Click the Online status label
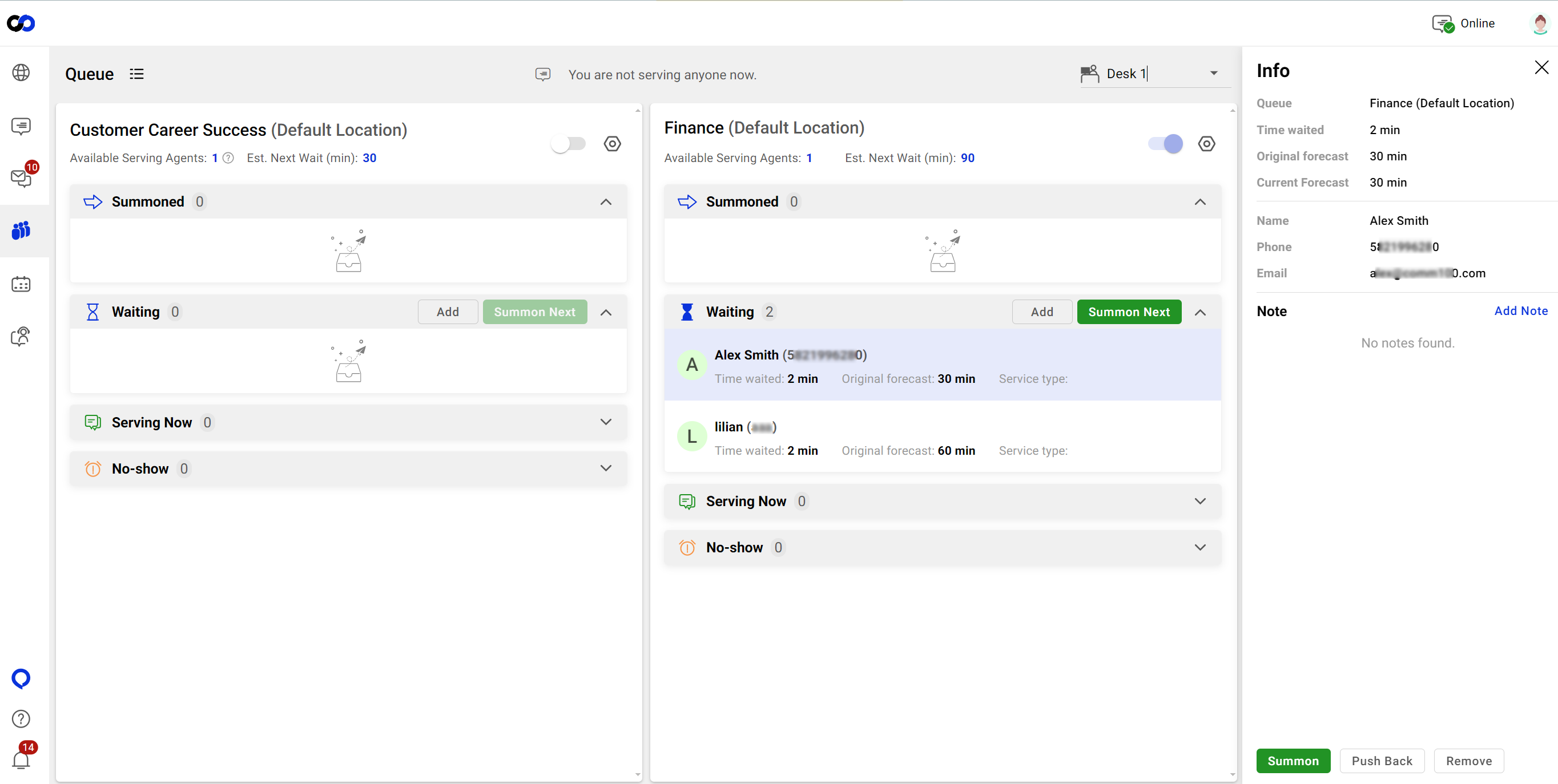Image resolution: width=1558 pixels, height=784 pixels. click(x=1478, y=23)
